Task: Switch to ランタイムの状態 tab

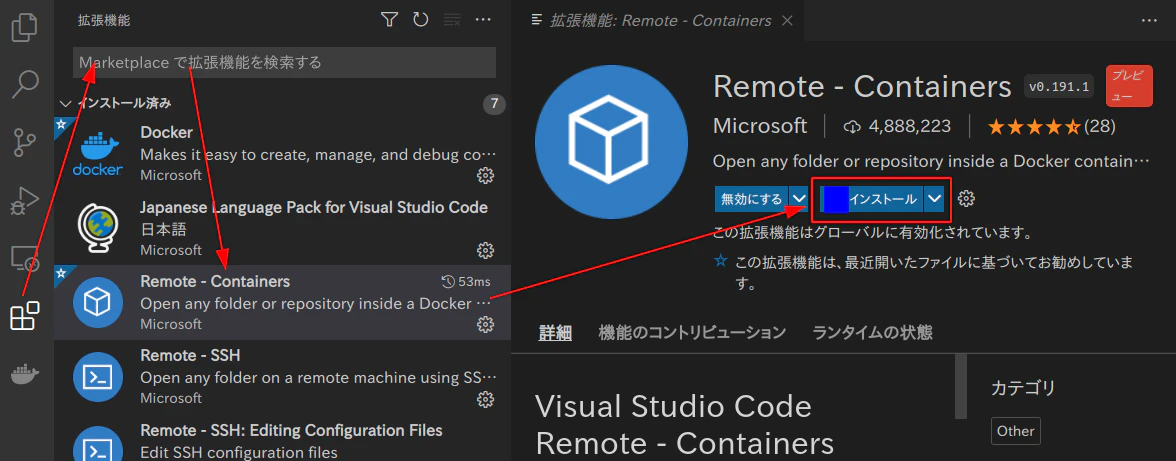Action: [872, 332]
